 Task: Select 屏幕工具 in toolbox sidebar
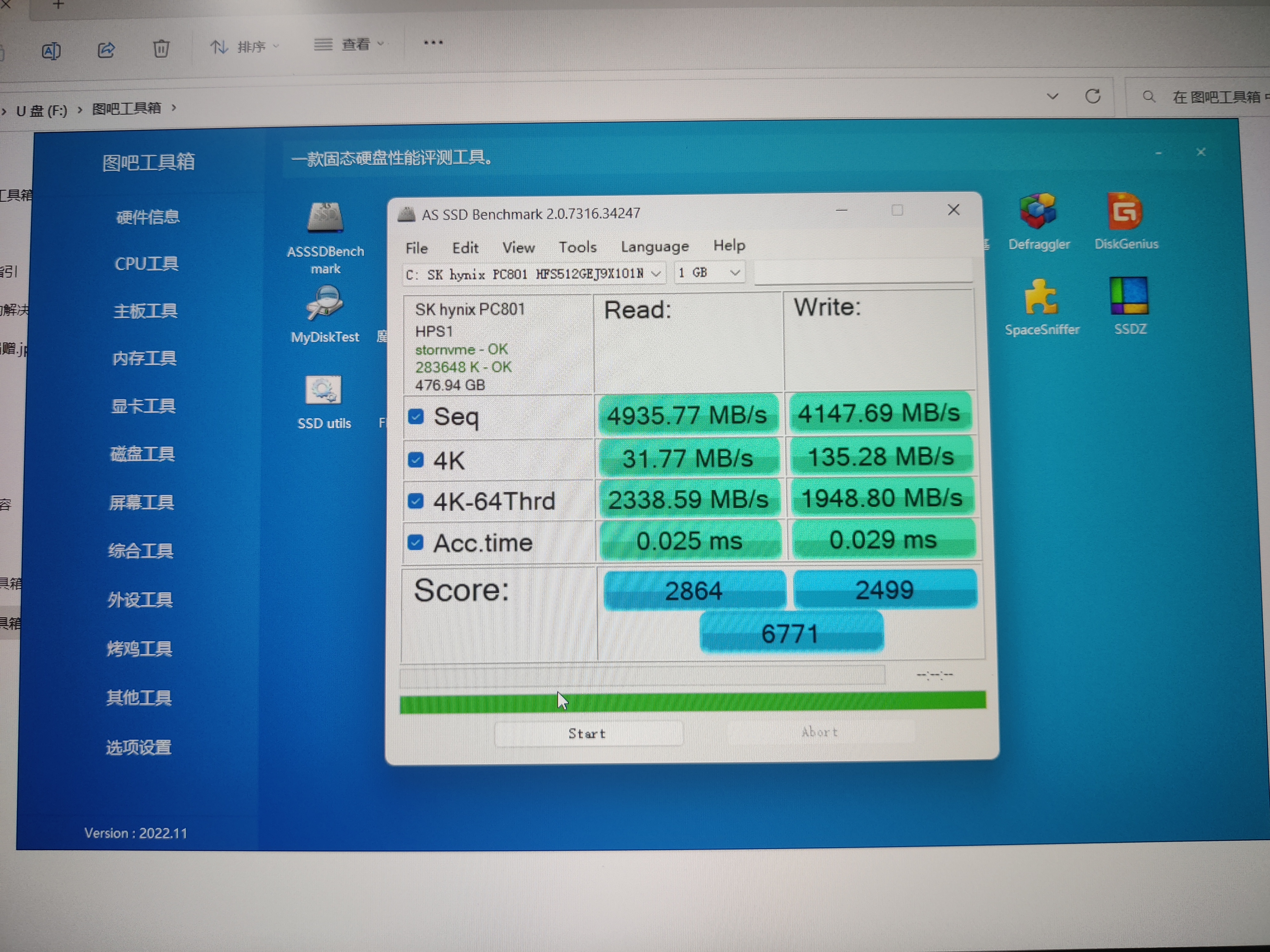click(x=141, y=502)
